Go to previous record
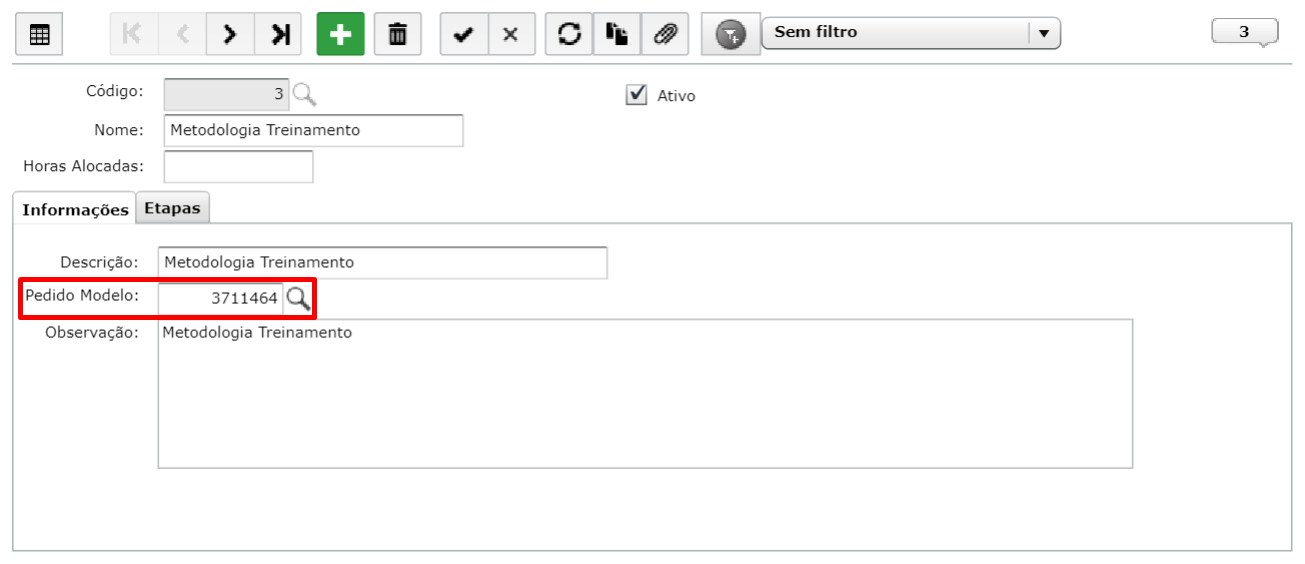Viewport: 1305px width, 564px height. tap(182, 35)
